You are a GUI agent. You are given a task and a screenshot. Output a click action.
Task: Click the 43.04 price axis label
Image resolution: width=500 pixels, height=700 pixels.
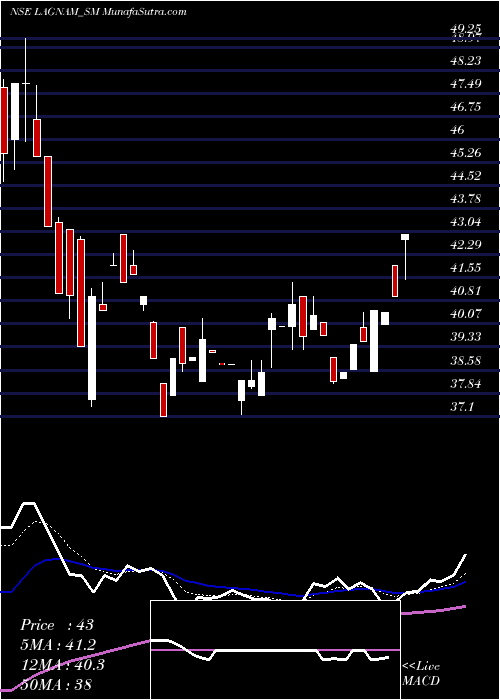tap(466, 221)
